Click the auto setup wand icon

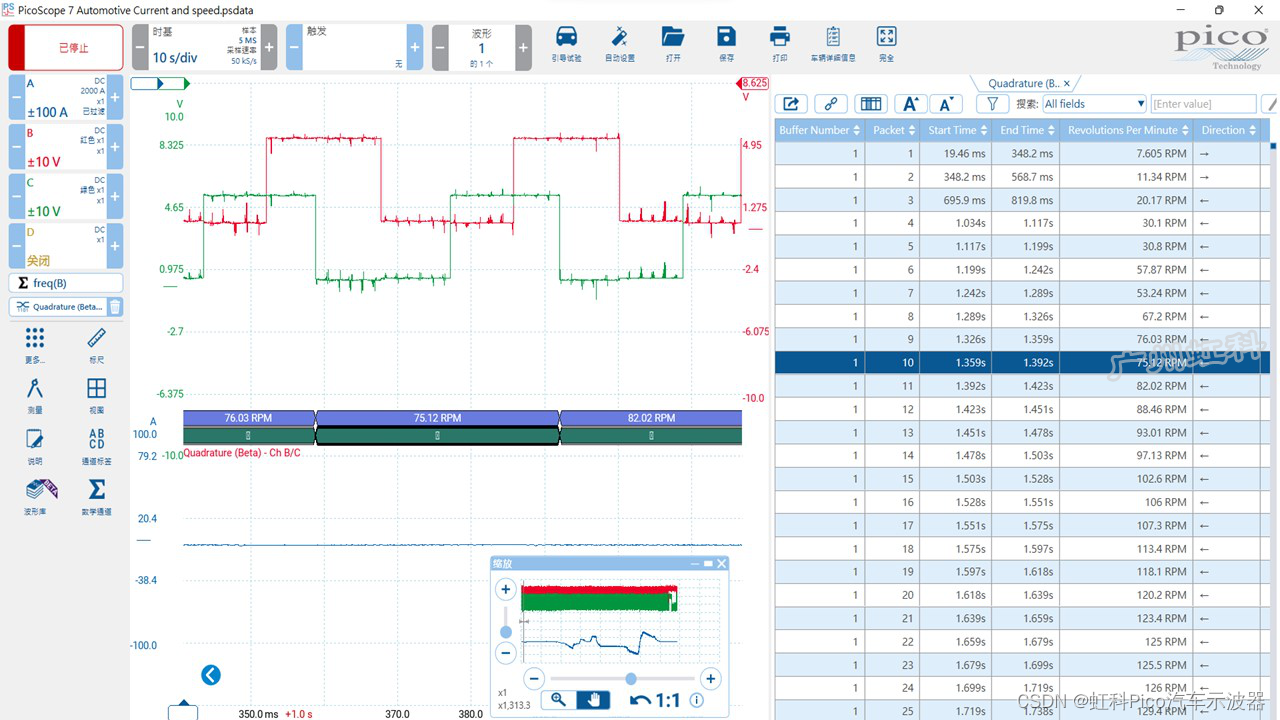point(619,38)
